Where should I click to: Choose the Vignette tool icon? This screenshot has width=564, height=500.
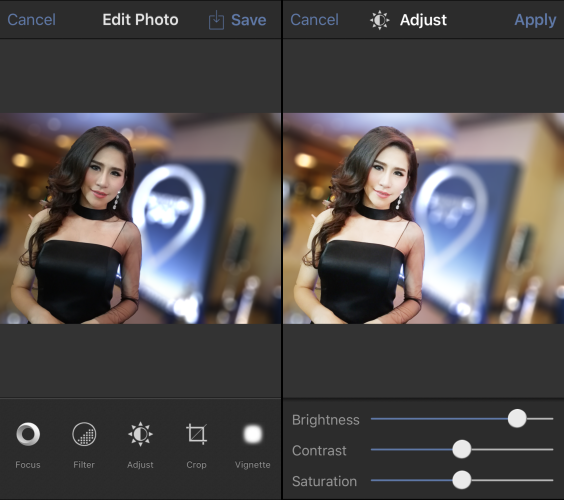click(253, 434)
